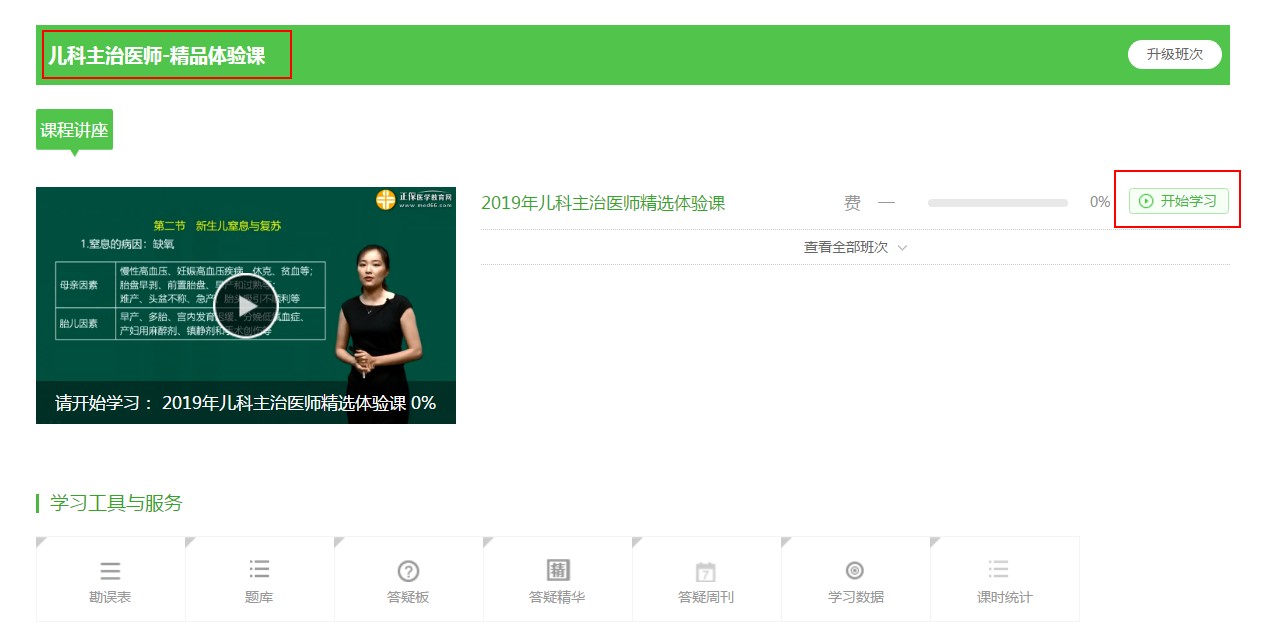Click the 答疑板 question mark icon
Screen dimensions: 1274x644
click(408, 572)
